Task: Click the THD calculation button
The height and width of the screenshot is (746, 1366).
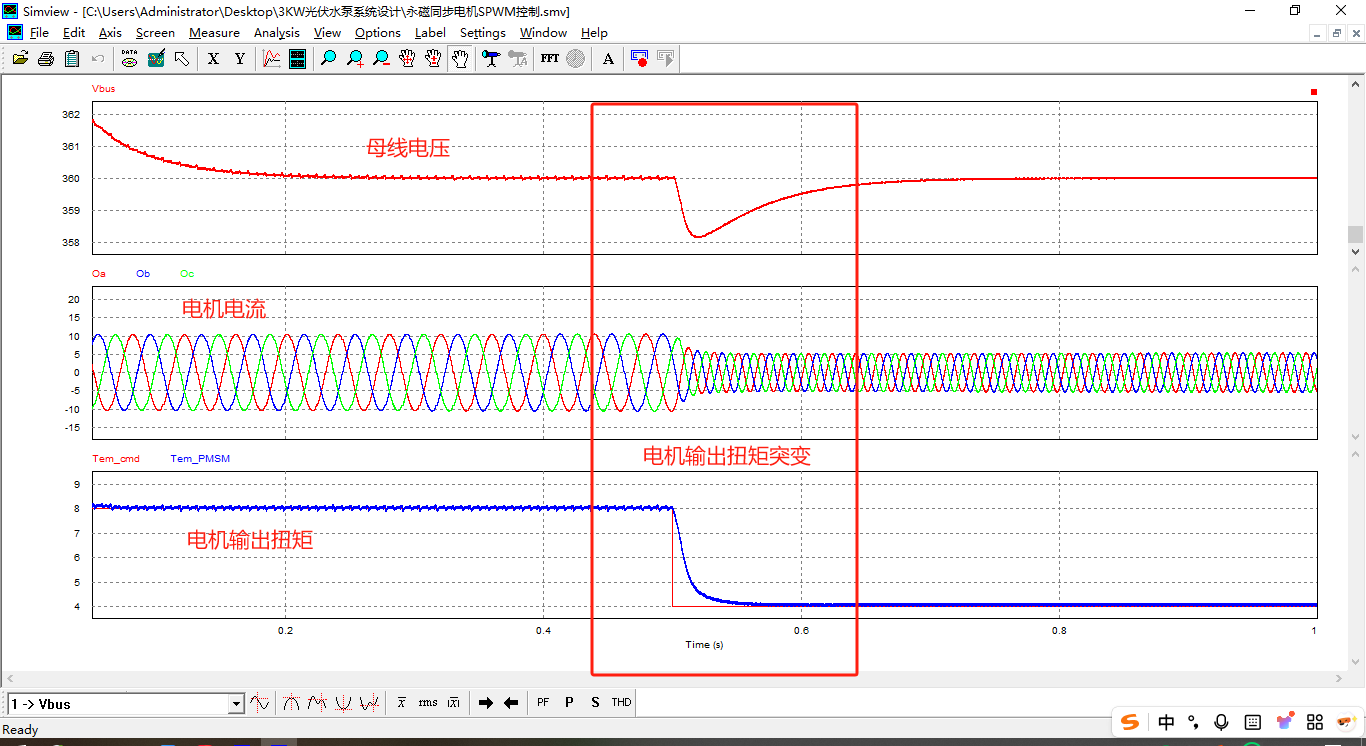Action: point(621,703)
